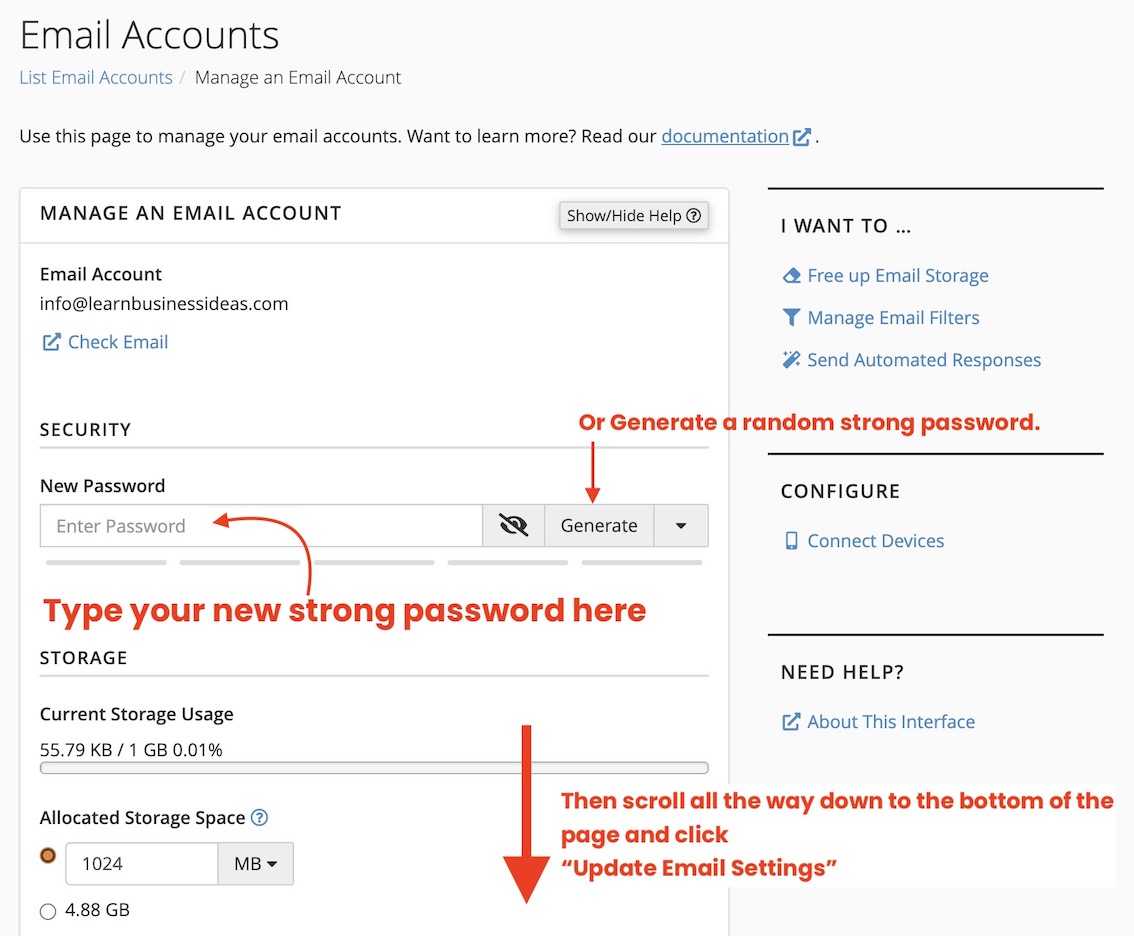Open the documentation link
This screenshot has width=1134, height=936.
[724, 136]
